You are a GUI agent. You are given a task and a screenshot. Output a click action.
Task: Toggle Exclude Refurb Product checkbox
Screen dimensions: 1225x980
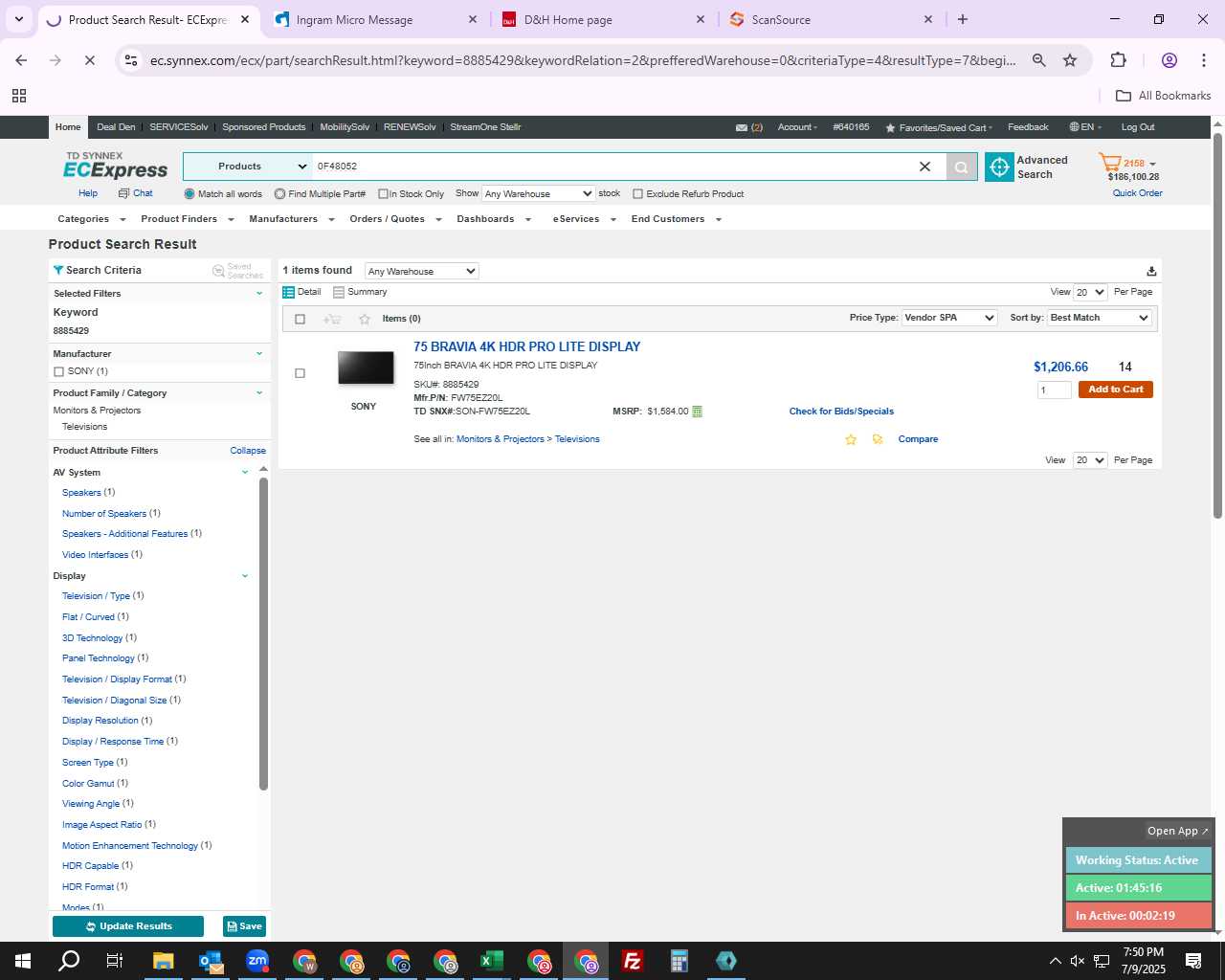tap(637, 194)
